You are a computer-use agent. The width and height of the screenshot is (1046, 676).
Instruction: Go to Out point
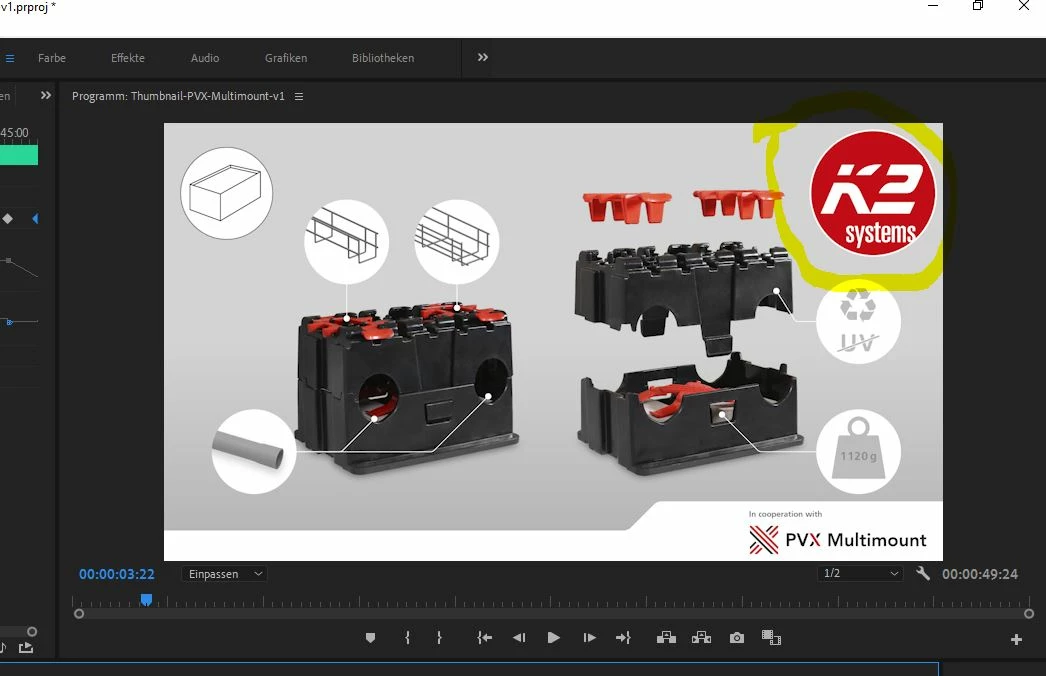(623, 638)
